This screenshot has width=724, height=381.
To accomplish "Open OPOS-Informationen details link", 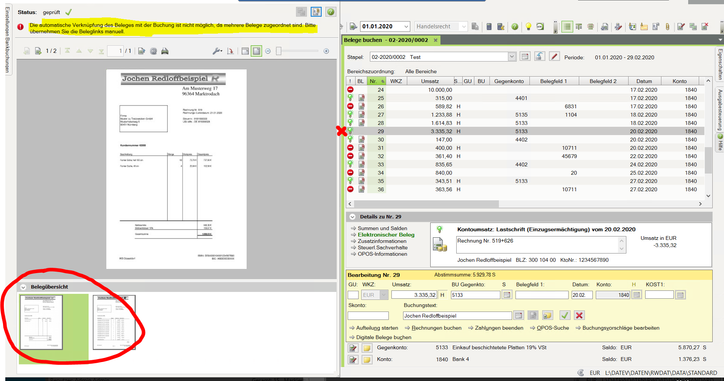I will coord(382,254).
